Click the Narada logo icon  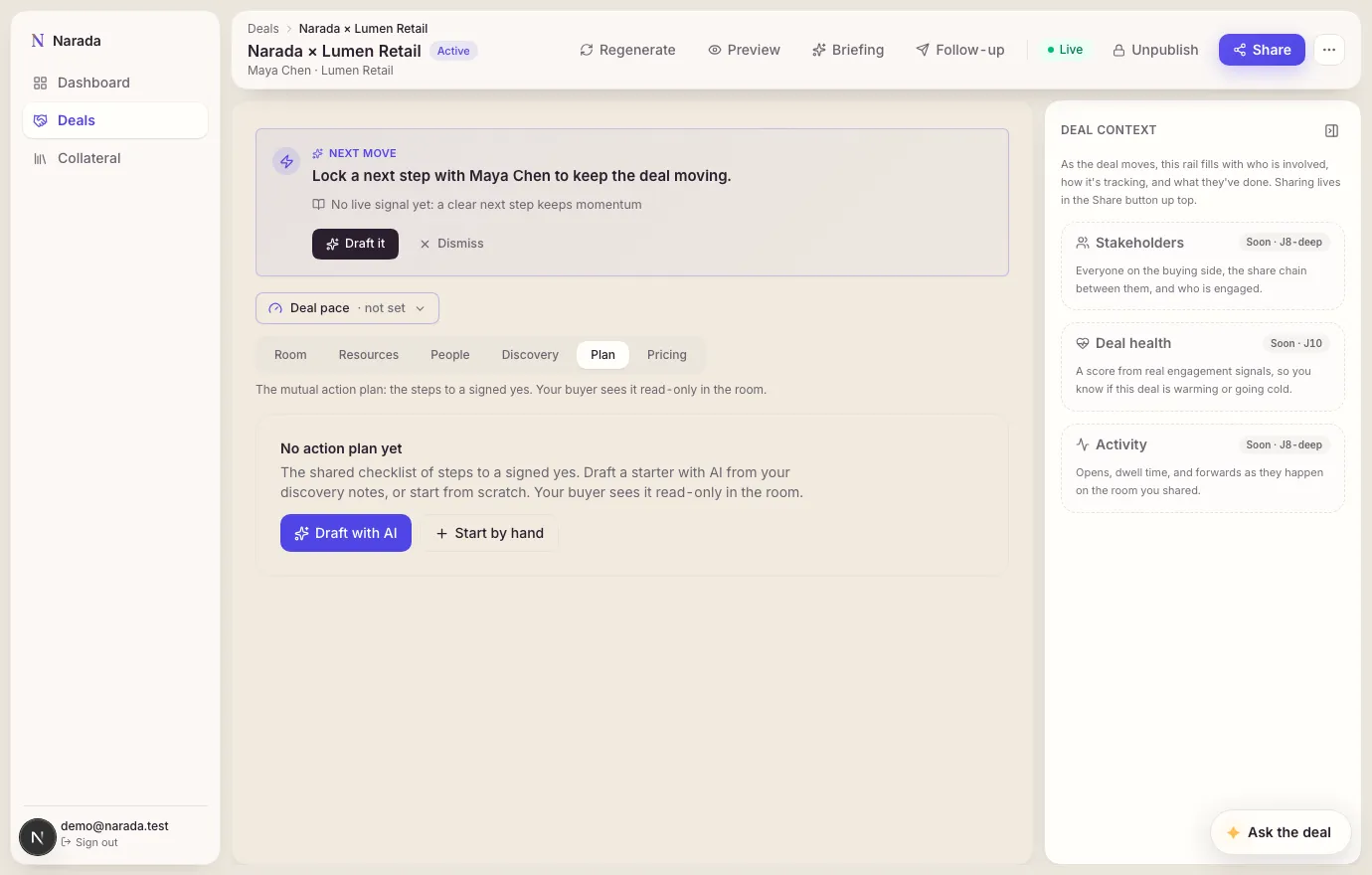38,41
